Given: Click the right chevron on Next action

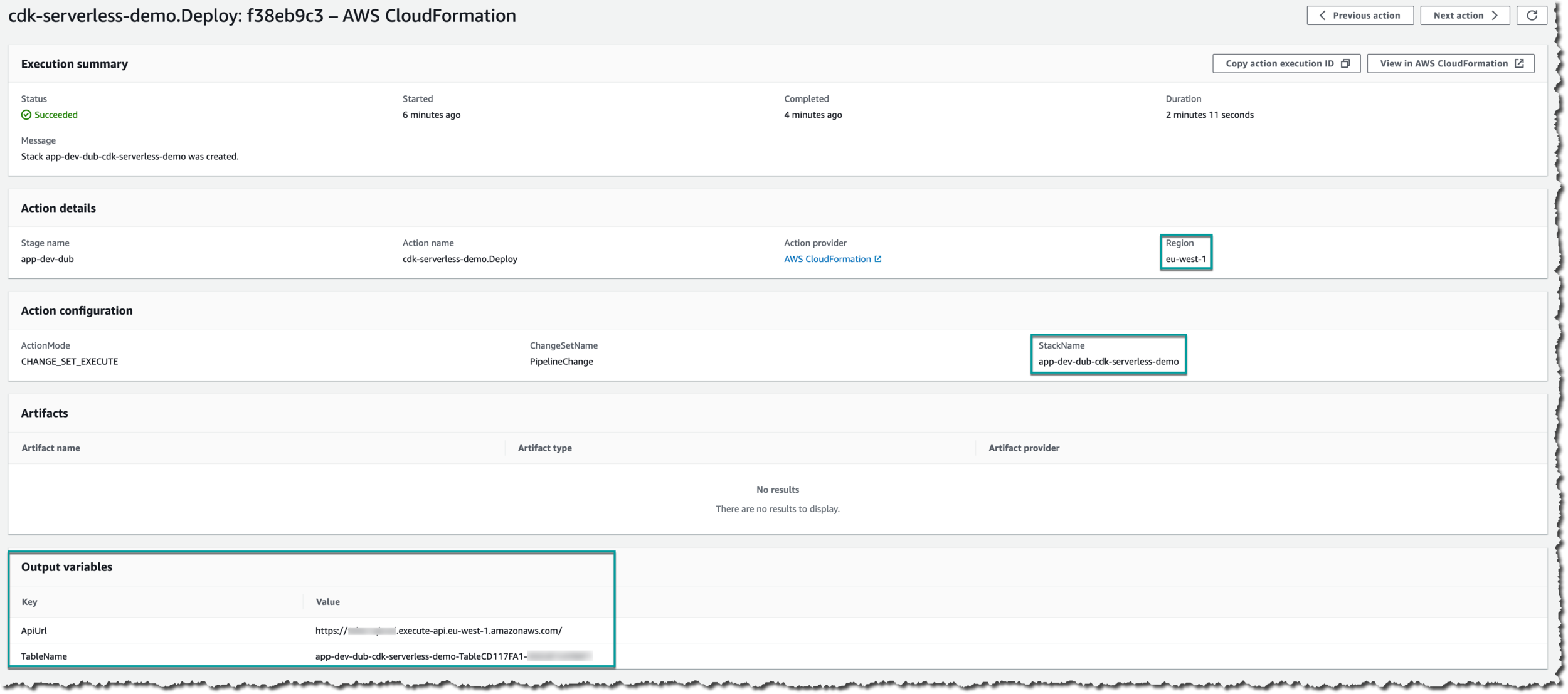Looking at the screenshot, I should pyautogui.click(x=1495, y=15).
